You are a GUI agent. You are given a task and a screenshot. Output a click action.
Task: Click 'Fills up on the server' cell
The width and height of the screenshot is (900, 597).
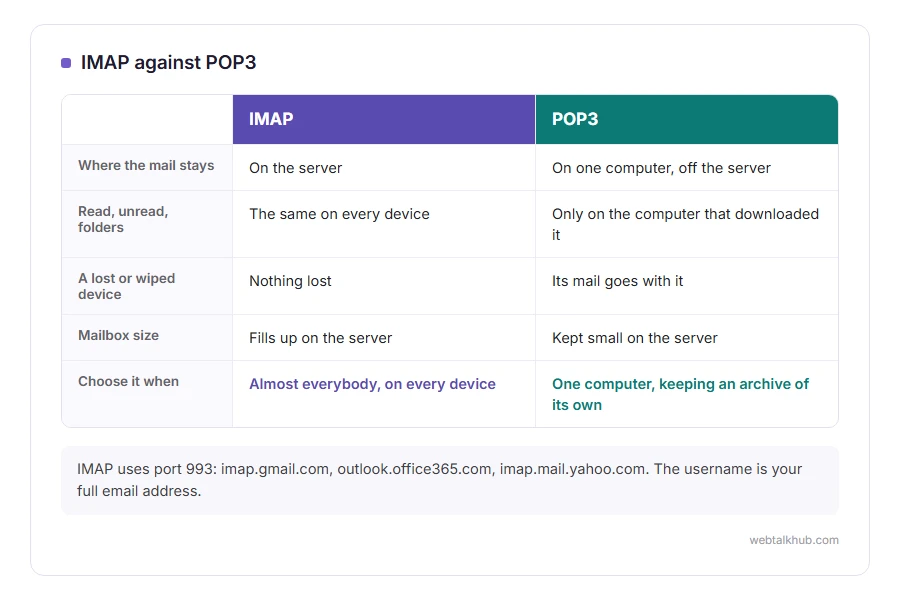(x=384, y=338)
